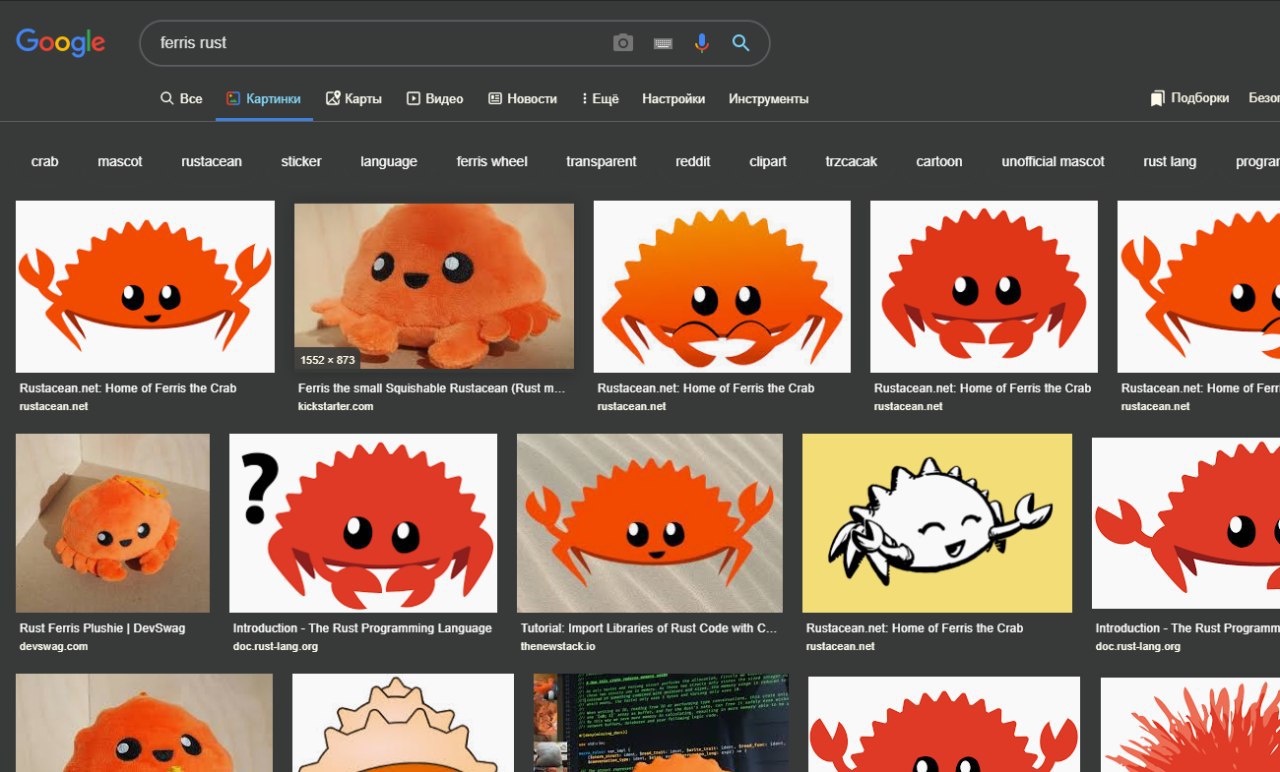This screenshot has width=1280, height=772.
Task: Open the Ferris the small Squishable Rustacean link
Action: click(432, 388)
